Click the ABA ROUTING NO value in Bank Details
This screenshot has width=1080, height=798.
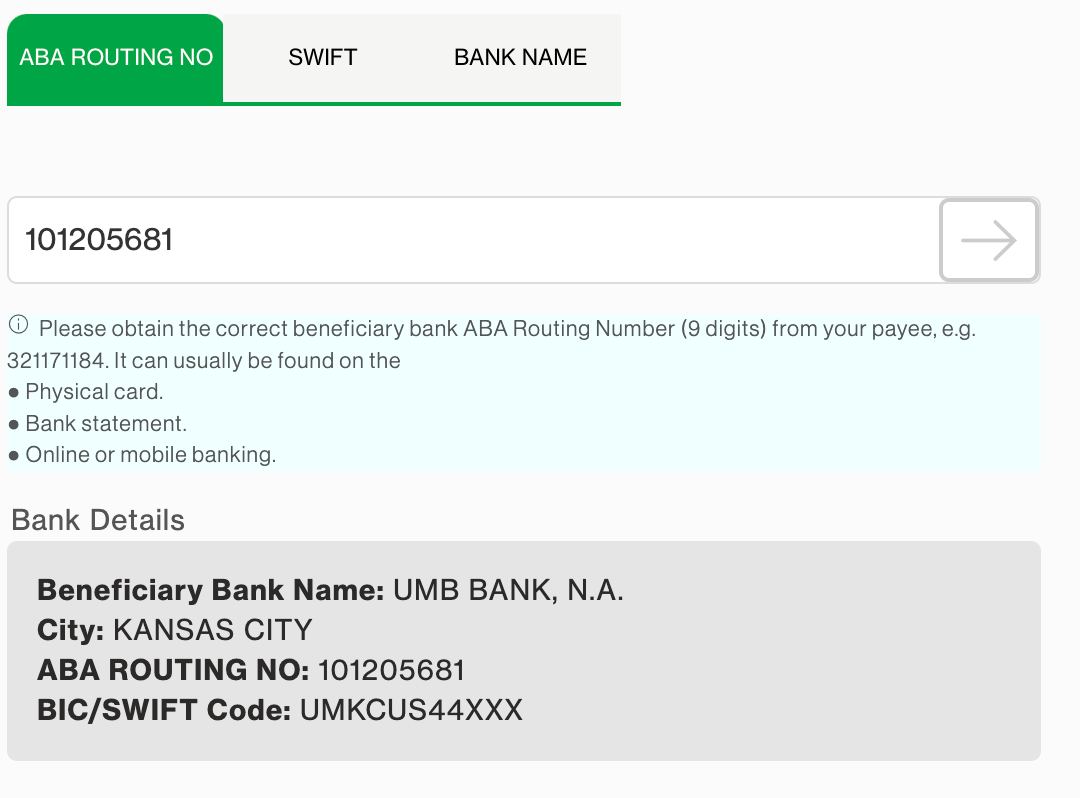click(x=389, y=670)
